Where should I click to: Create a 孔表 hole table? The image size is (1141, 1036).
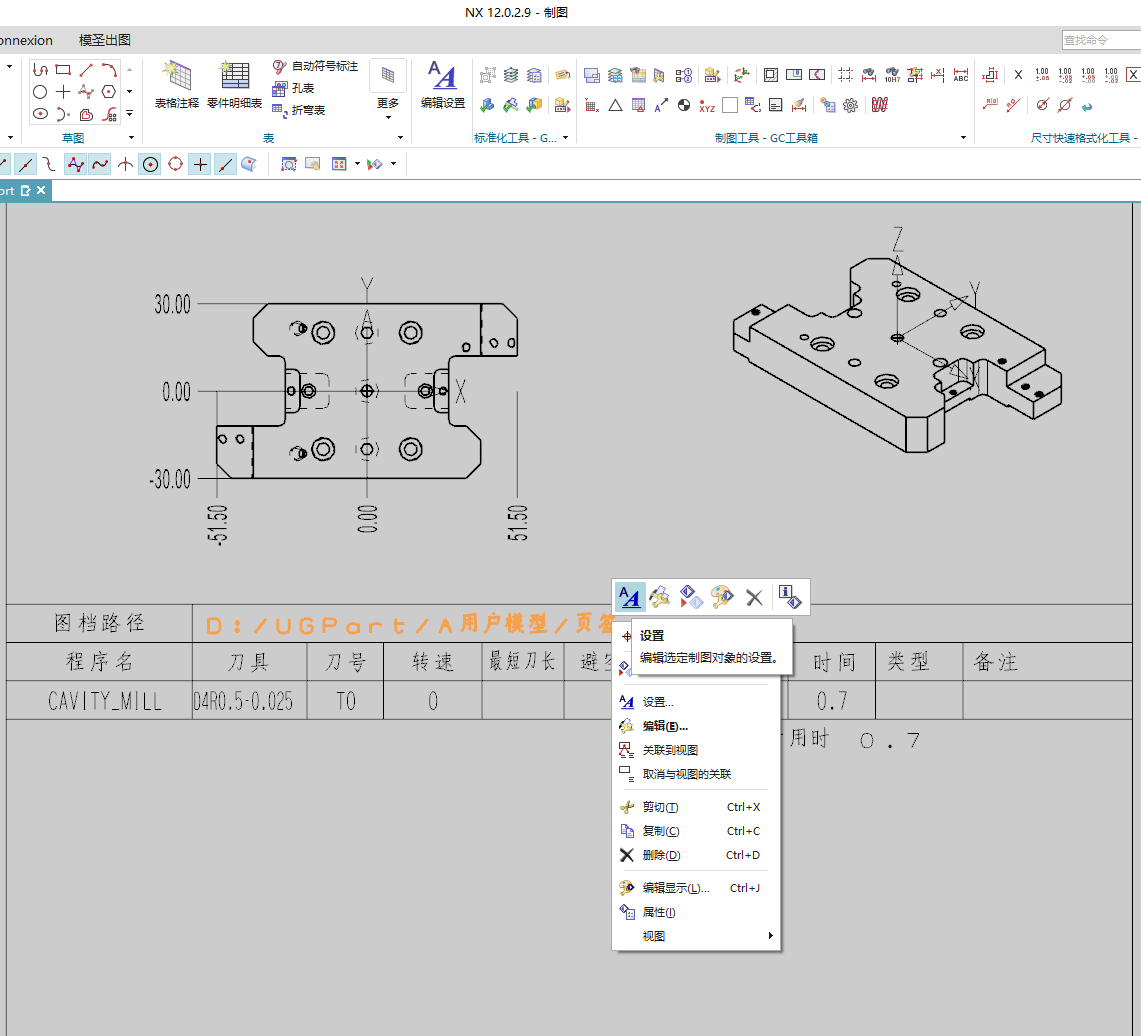(x=293, y=88)
